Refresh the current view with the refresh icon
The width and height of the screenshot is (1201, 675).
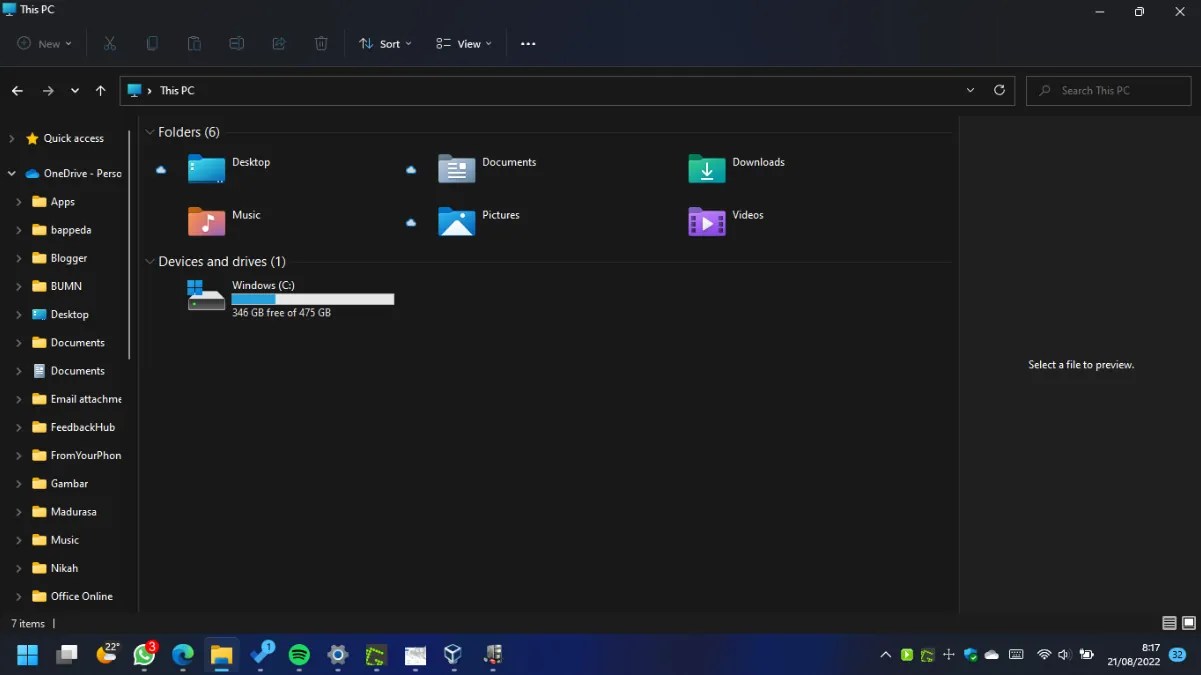point(999,90)
